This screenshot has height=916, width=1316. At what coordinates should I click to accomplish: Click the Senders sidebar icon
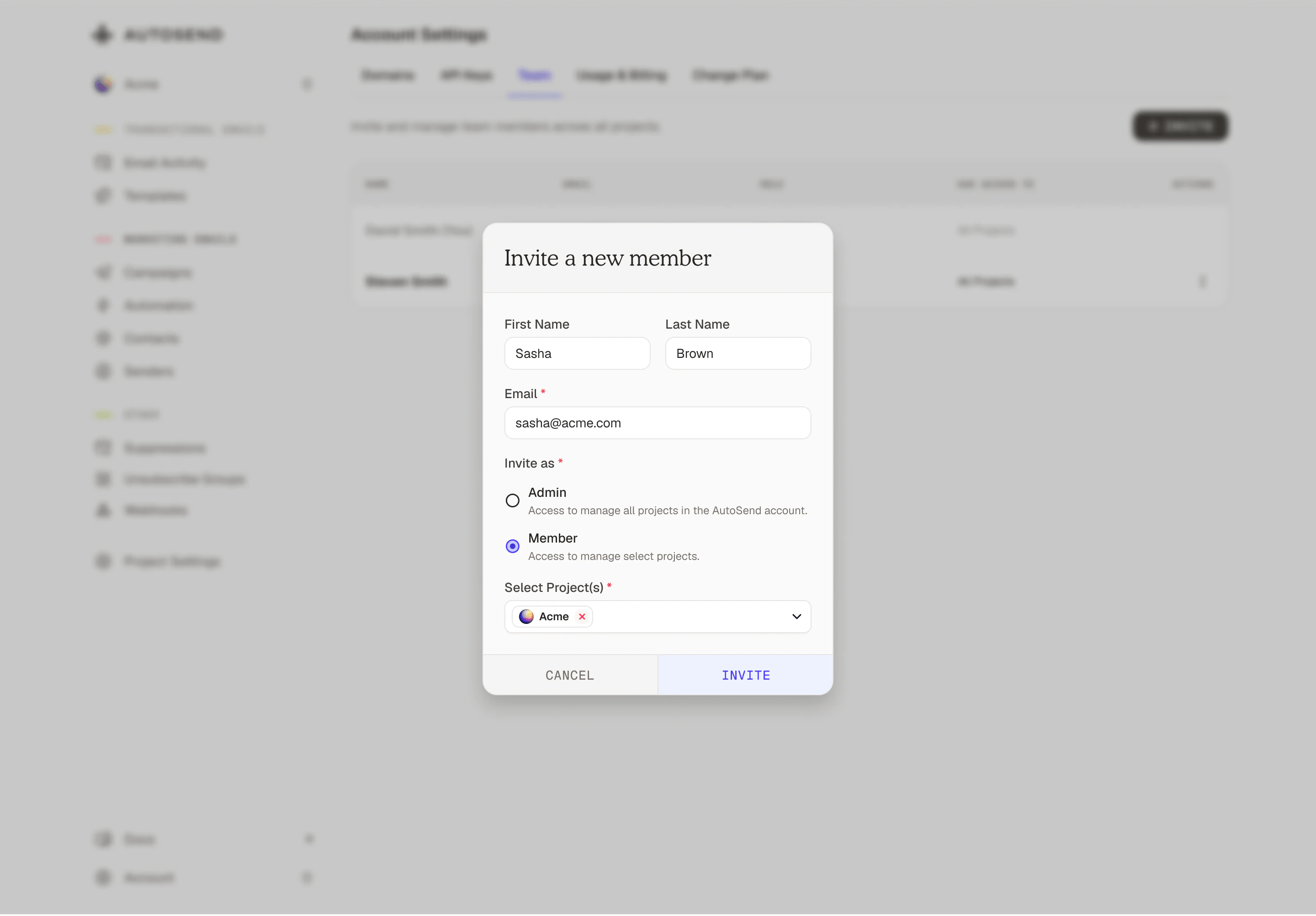pos(103,371)
